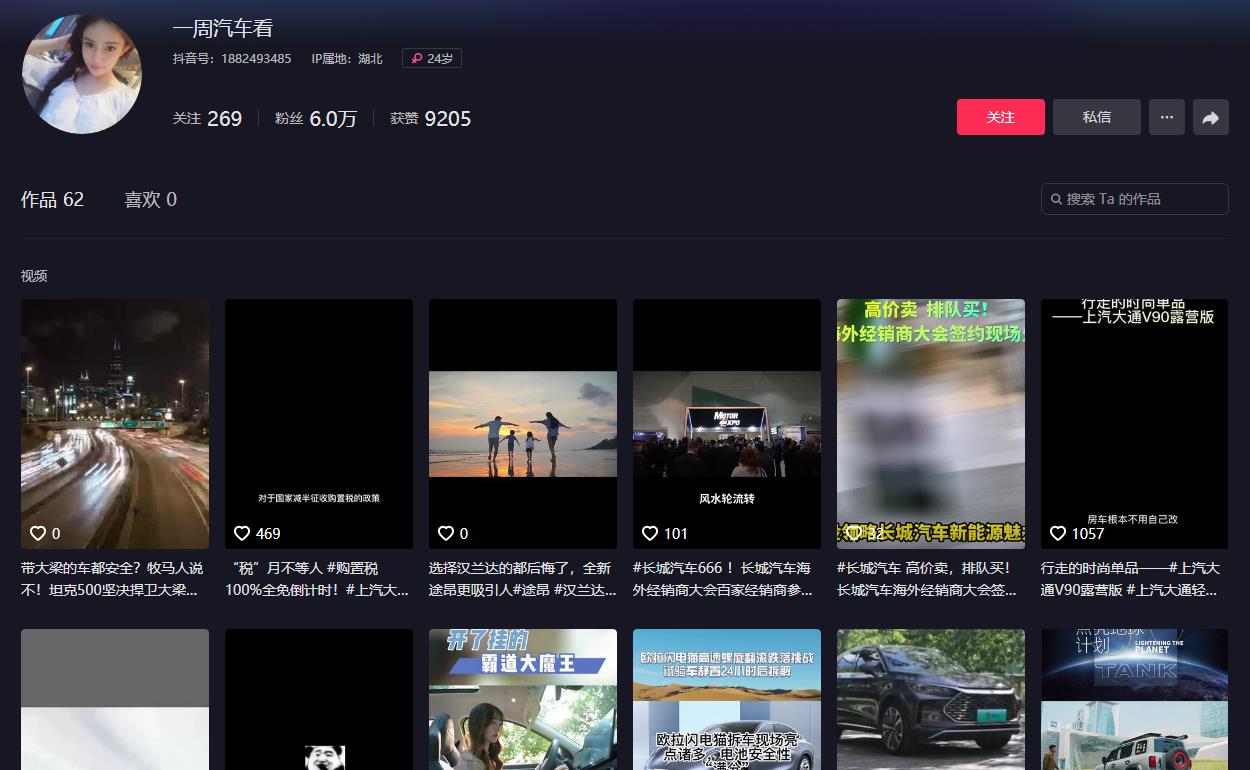Screen dimensions: 1250x770
Task: Open the 高价卖 排队买 video thumbnail
Action: pos(931,424)
